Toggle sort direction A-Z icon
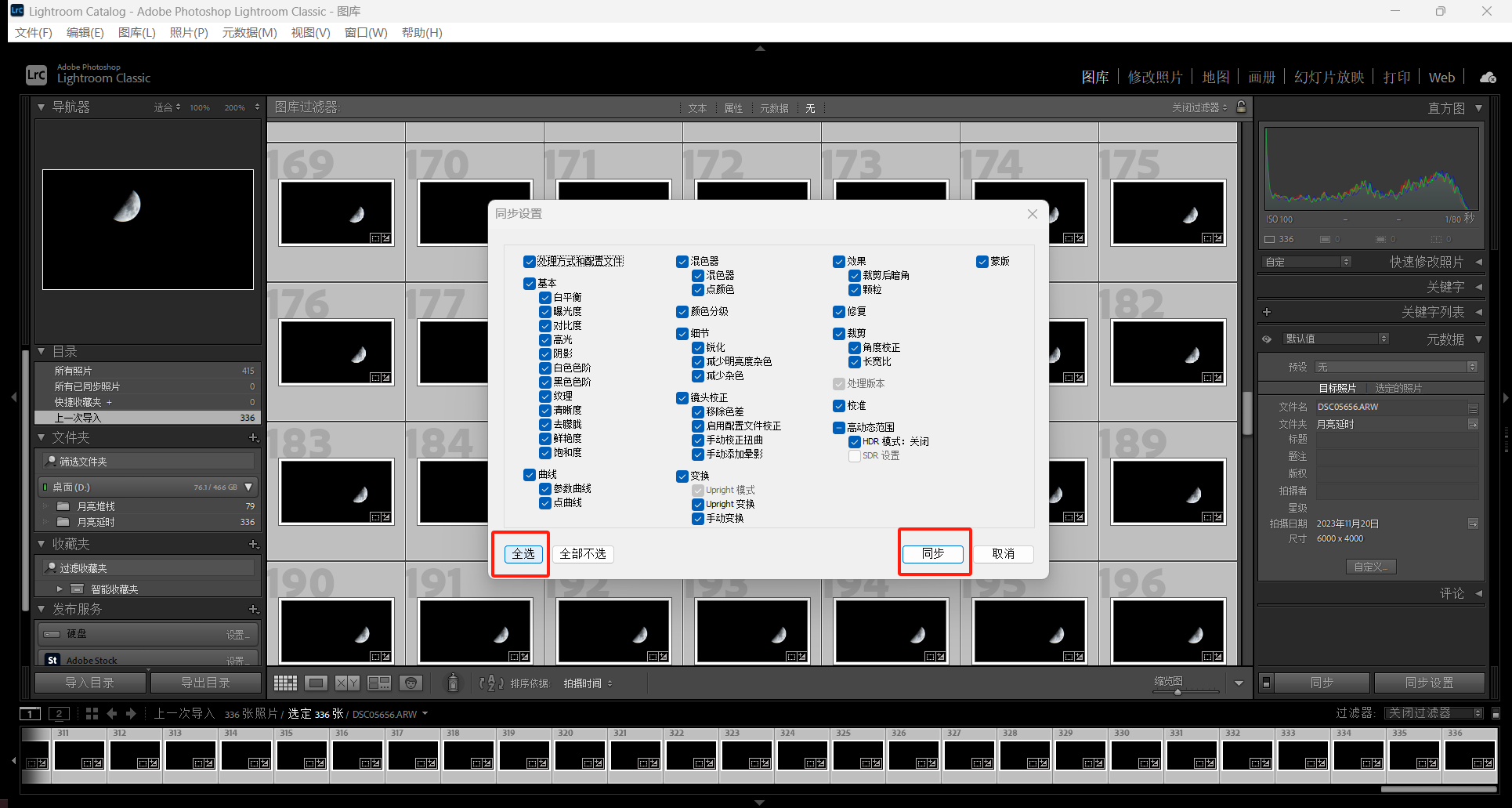The image size is (1512, 808). (x=490, y=683)
